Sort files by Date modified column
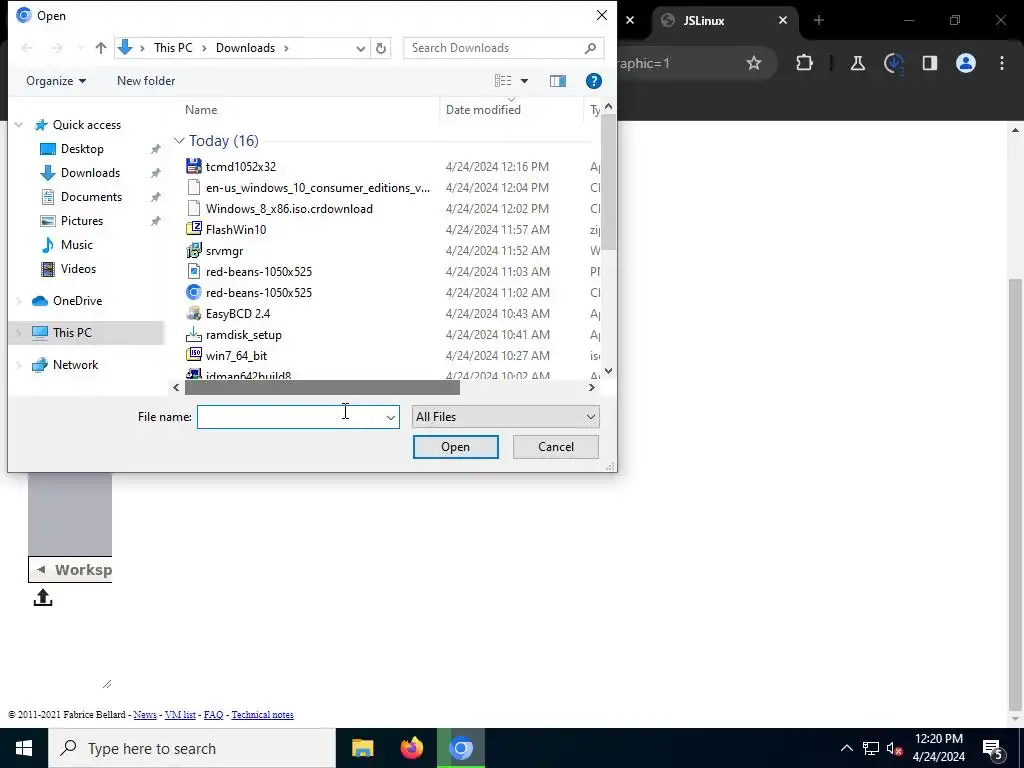 coord(483,110)
